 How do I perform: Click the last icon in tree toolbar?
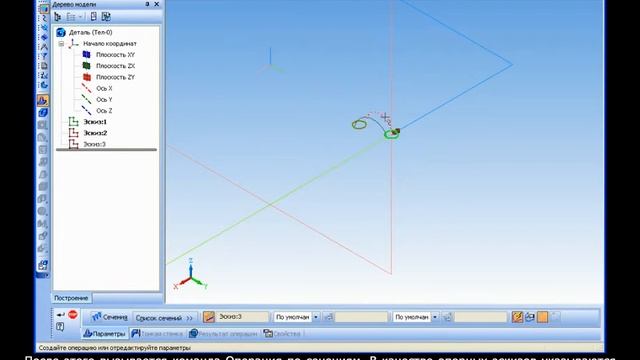tap(106, 17)
